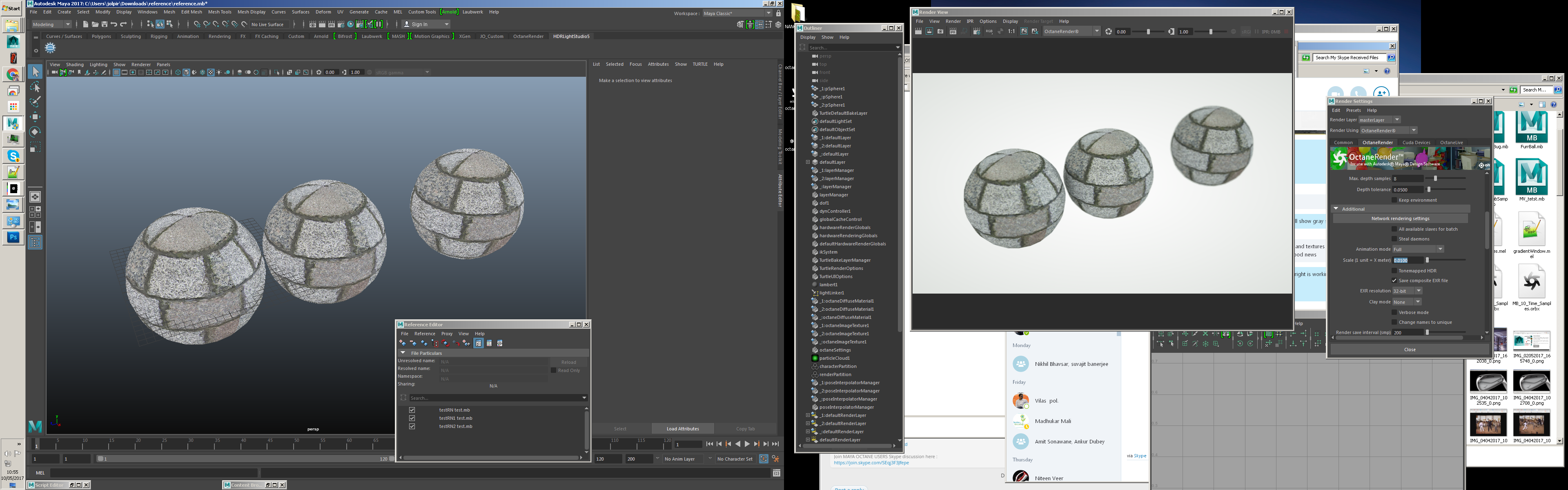The image size is (1568, 490).
Task: Click the Network rendering settings button
Action: pyautogui.click(x=1400, y=218)
